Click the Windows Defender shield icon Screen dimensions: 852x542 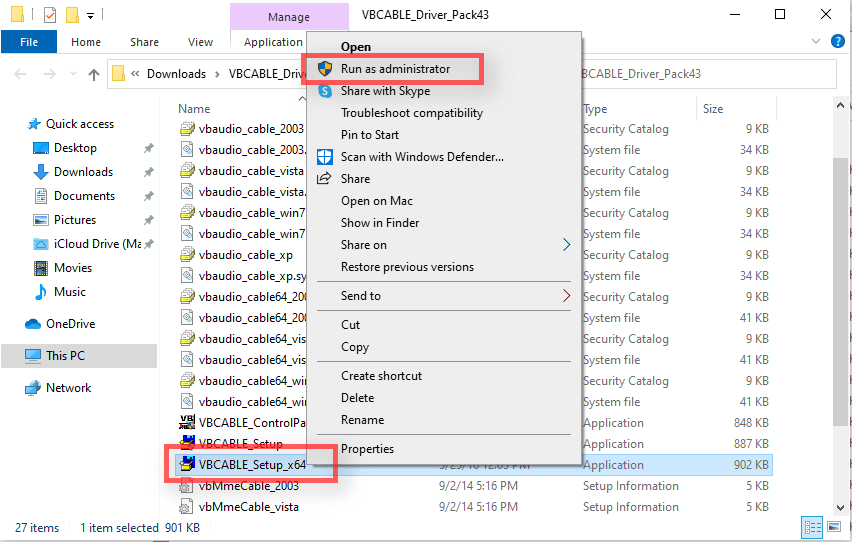[x=325, y=157]
